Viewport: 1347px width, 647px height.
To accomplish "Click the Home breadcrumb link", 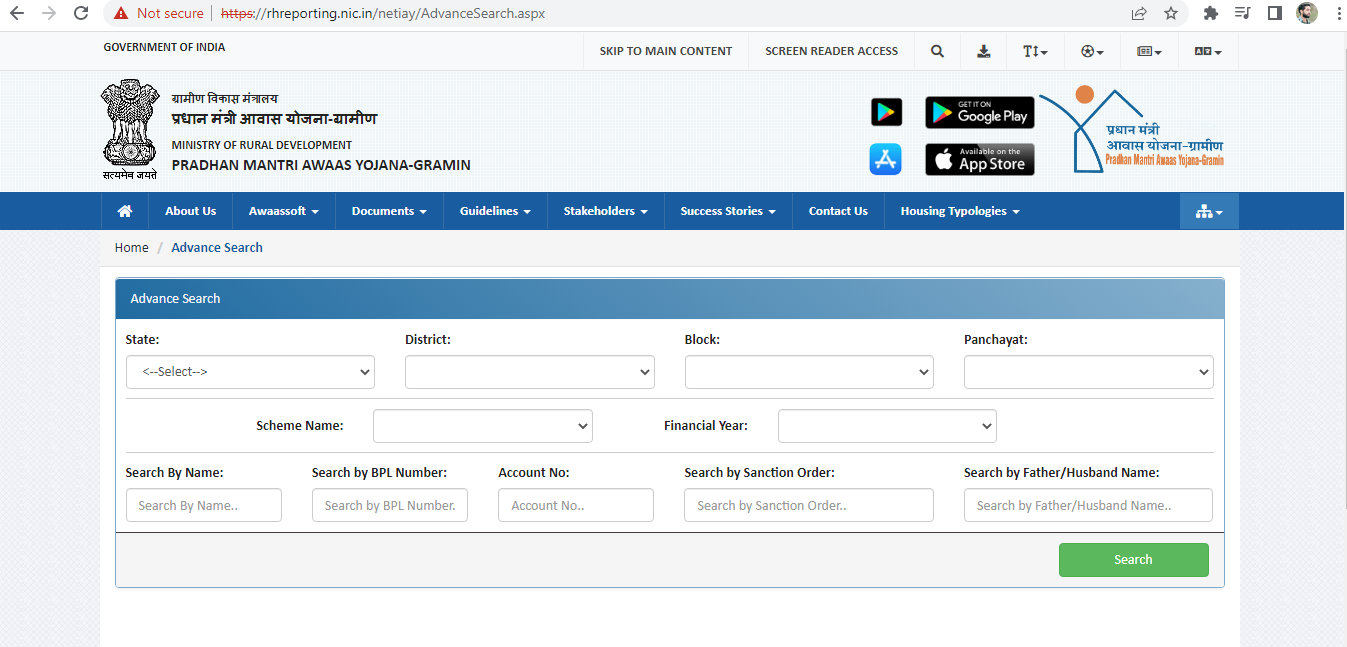I will point(131,248).
